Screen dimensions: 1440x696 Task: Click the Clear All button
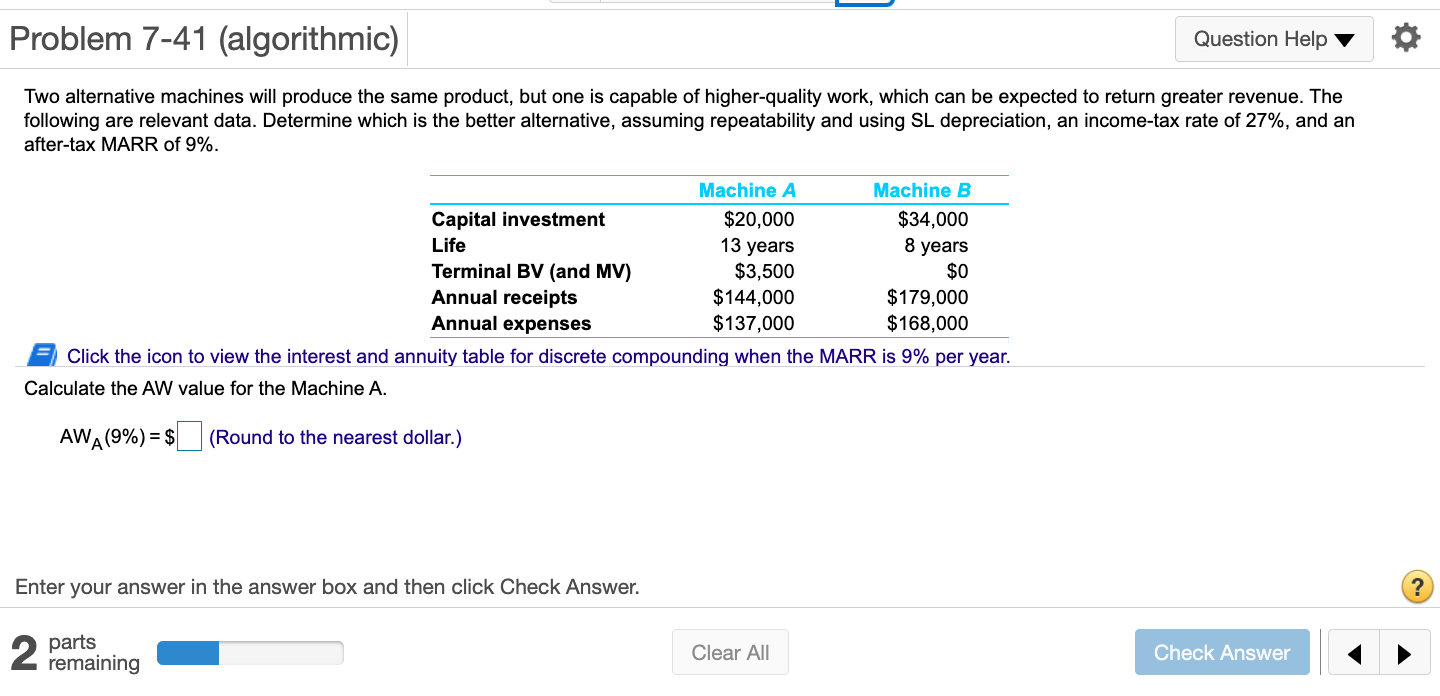pos(730,653)
